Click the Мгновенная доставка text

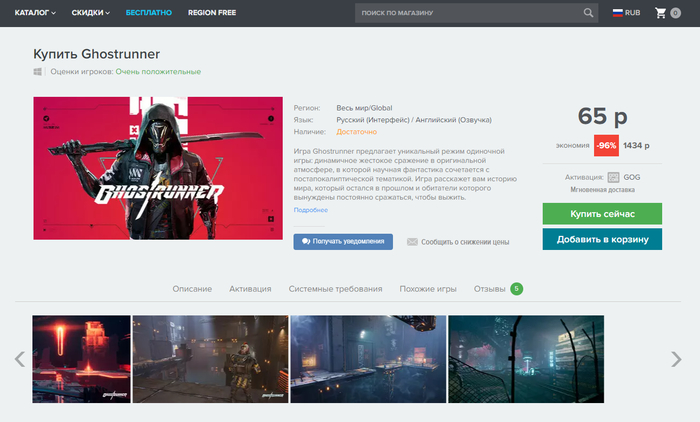pyautogui.click(x=602, y=190)
